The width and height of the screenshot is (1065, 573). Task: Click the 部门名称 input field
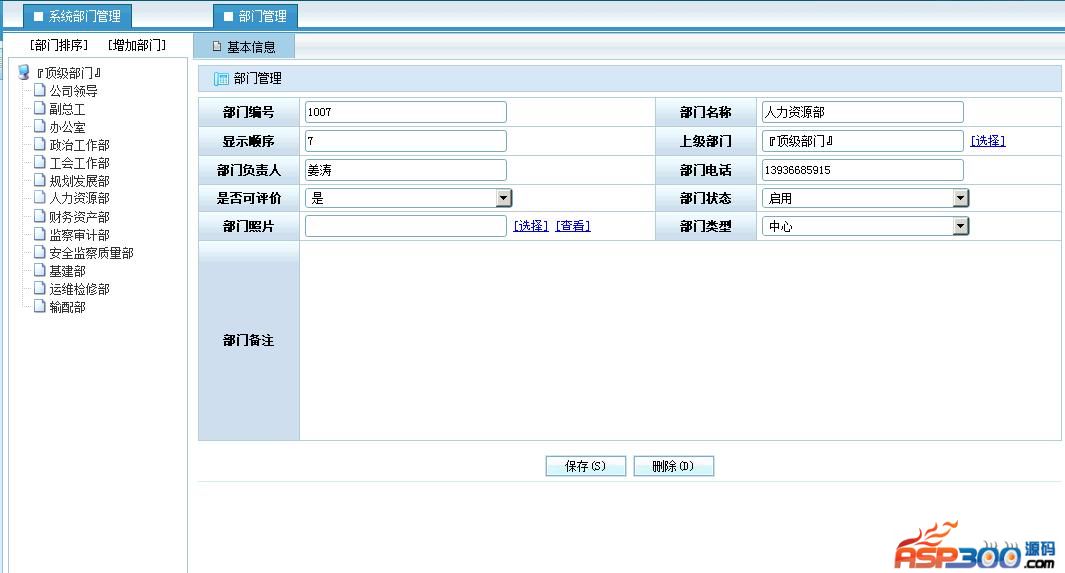(863, 112)
